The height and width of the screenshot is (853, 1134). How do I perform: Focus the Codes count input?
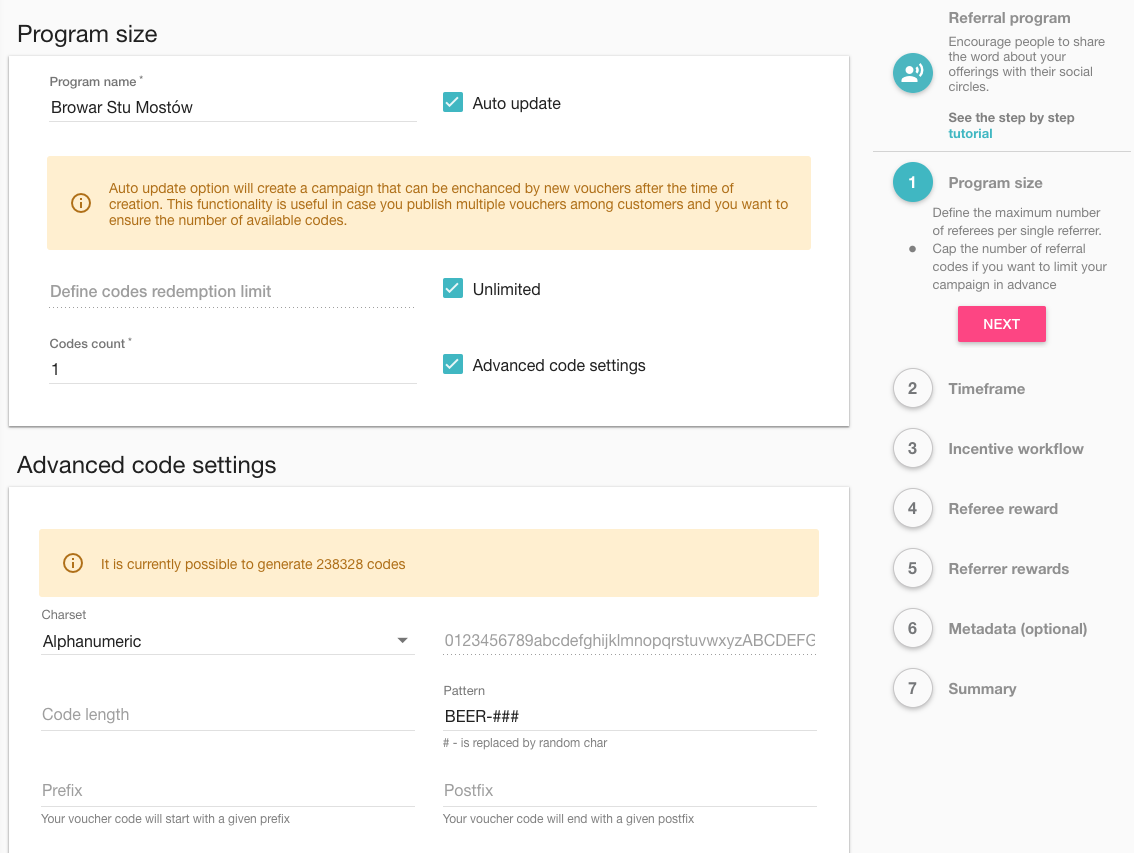(232, 369)
